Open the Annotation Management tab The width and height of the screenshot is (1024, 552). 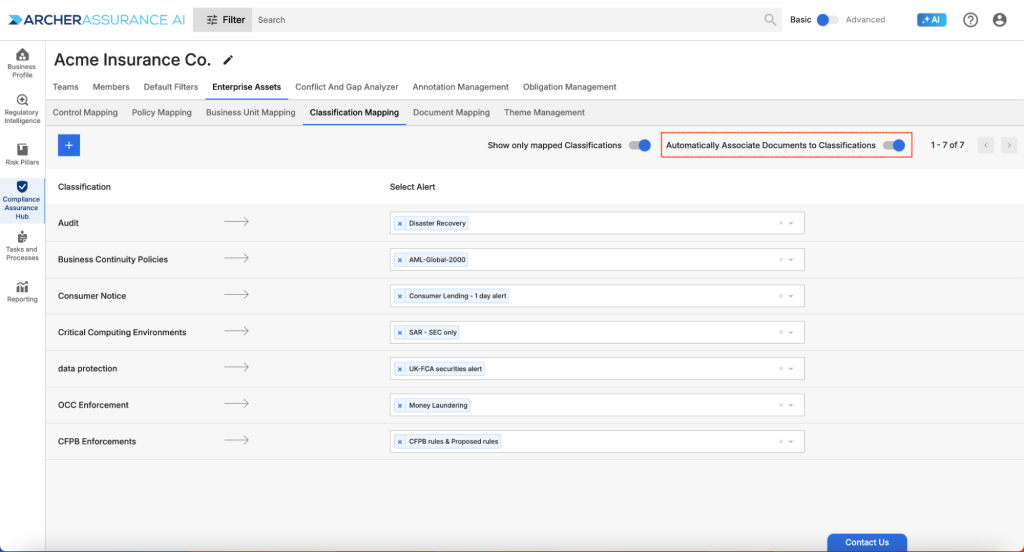(x=460, y=87)
